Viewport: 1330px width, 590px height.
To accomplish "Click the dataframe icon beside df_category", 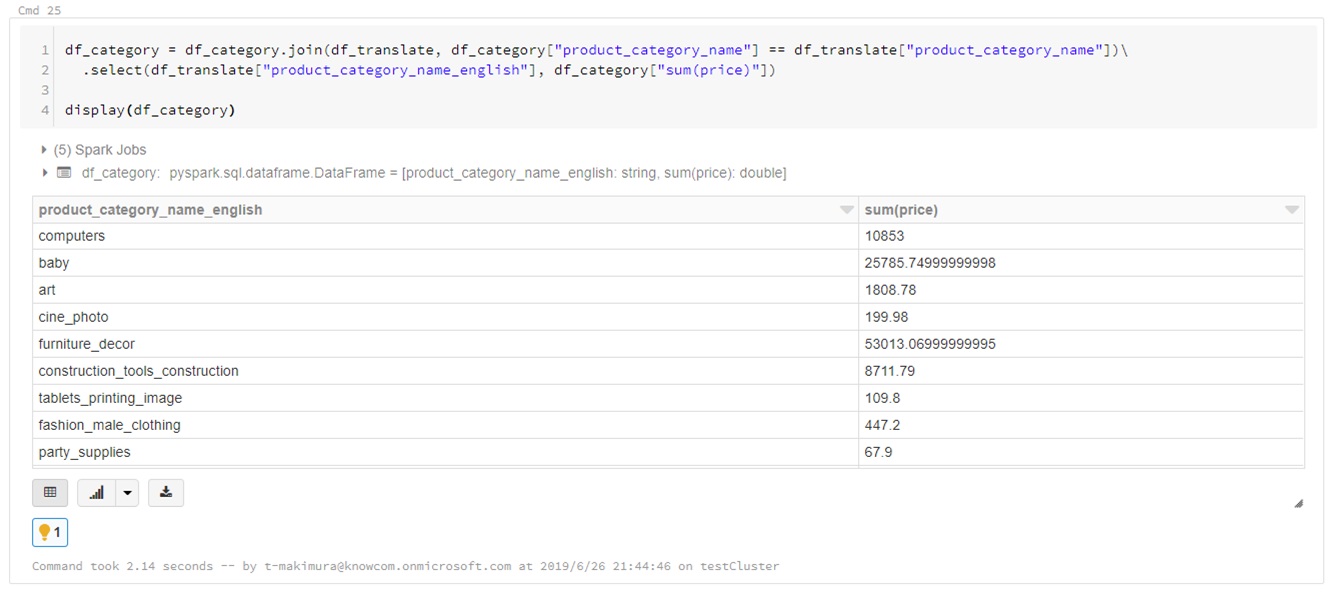I will (x=64, y=172).
